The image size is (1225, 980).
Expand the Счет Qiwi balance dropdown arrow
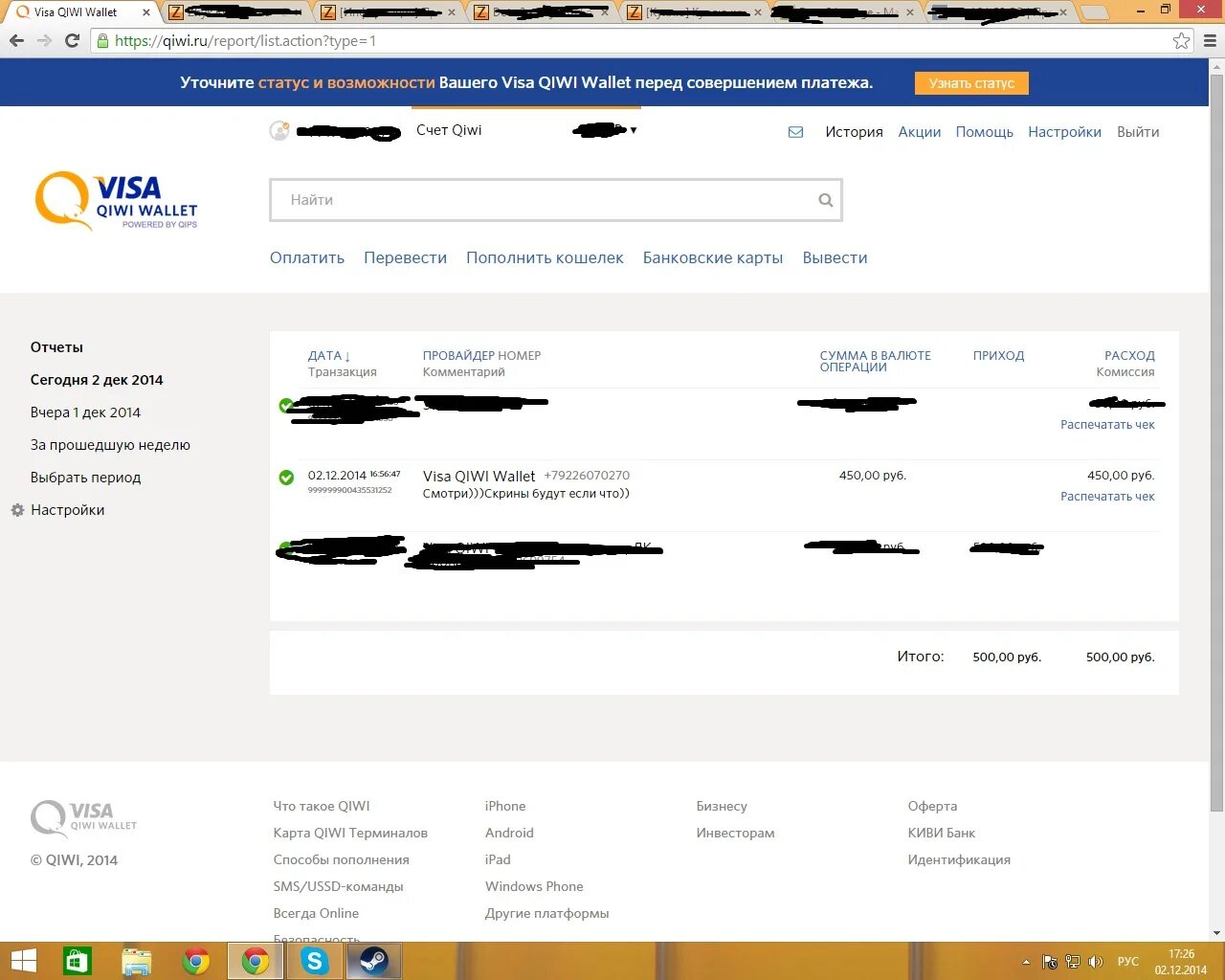634,130
